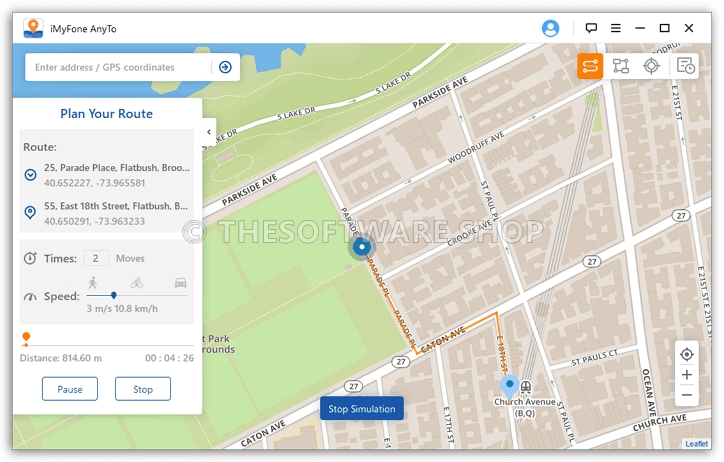Viewport: 724px width, 462px height.
Task: Click the coordinates 40.652227, -73.965581
Action: click(95, 183)
